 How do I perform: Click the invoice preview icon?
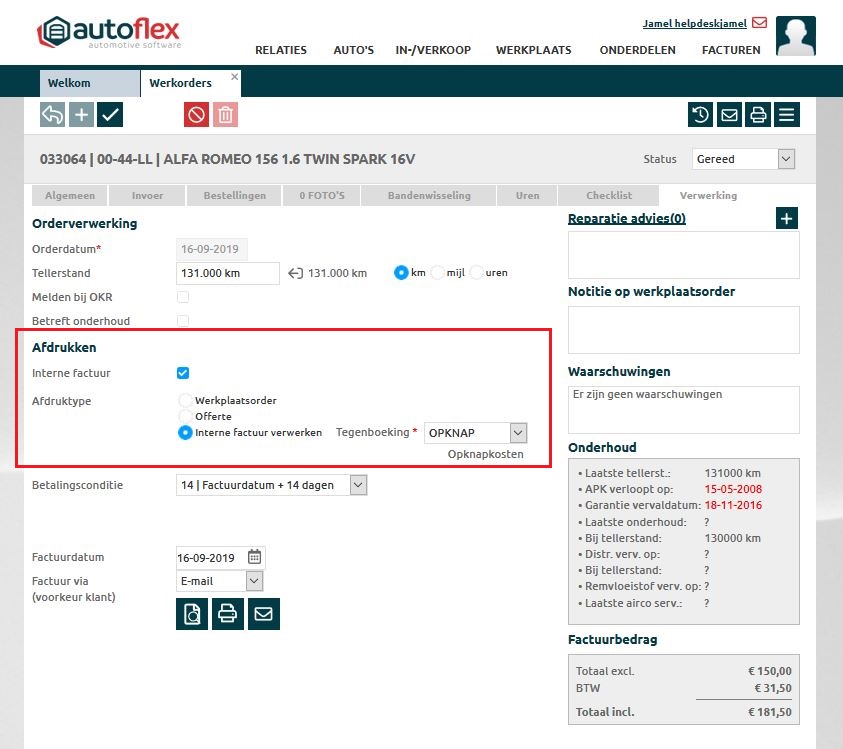coord(191,614)
